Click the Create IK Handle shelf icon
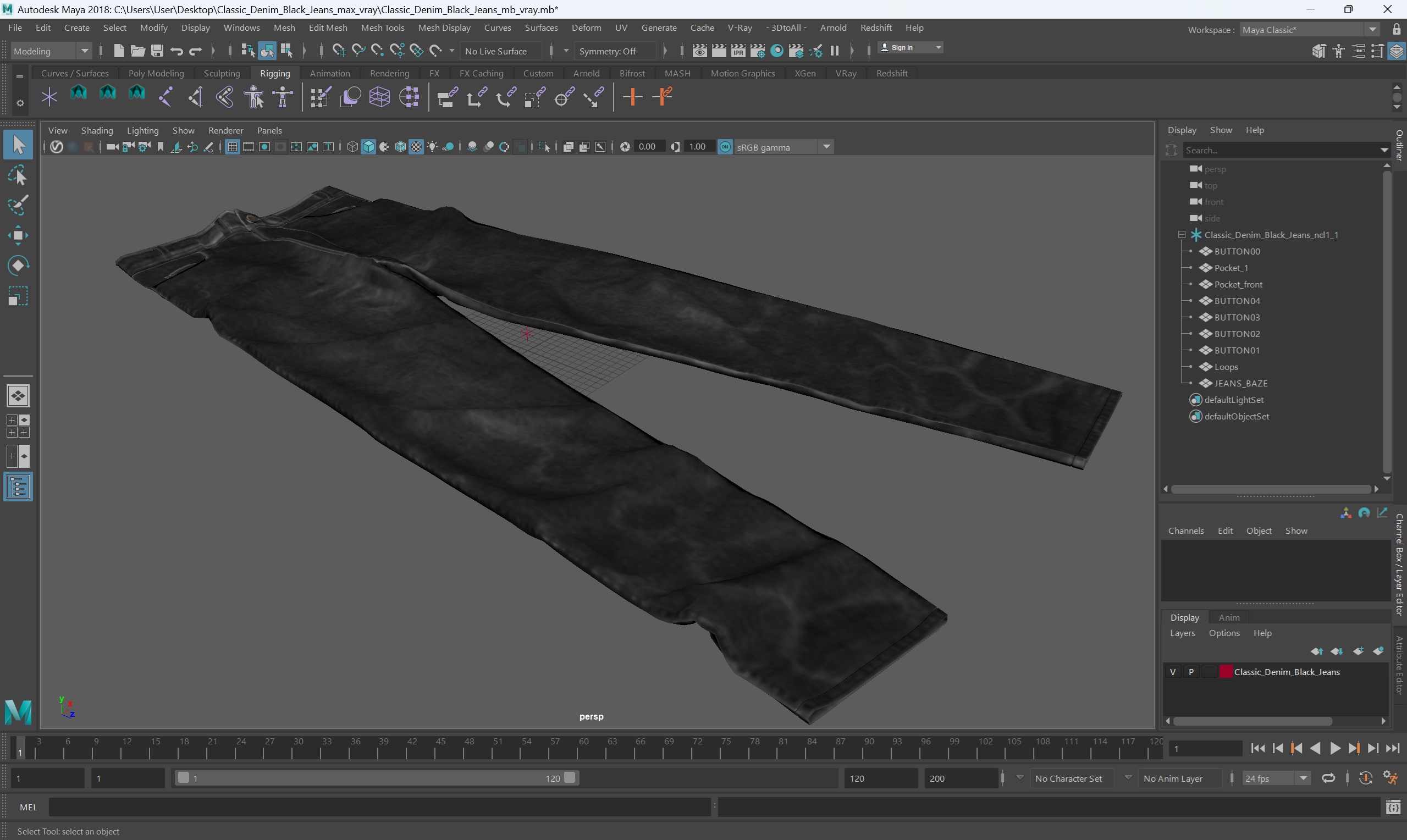 coord(195,97)
